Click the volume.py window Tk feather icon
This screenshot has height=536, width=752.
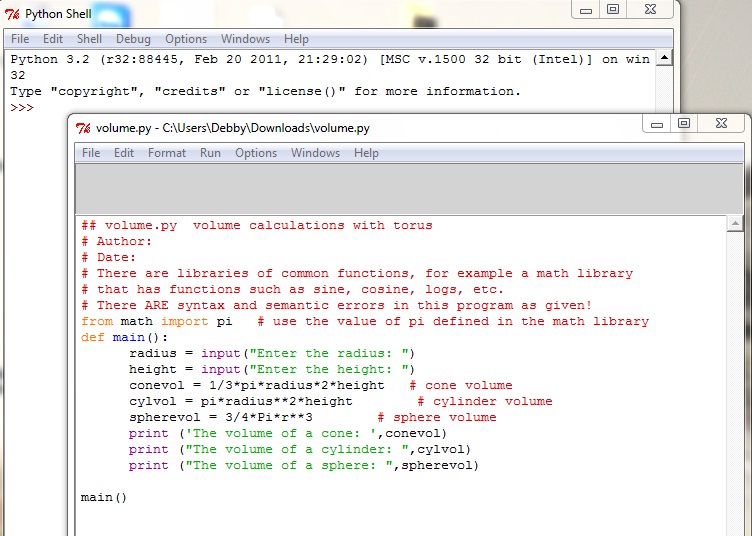point(83,128)
